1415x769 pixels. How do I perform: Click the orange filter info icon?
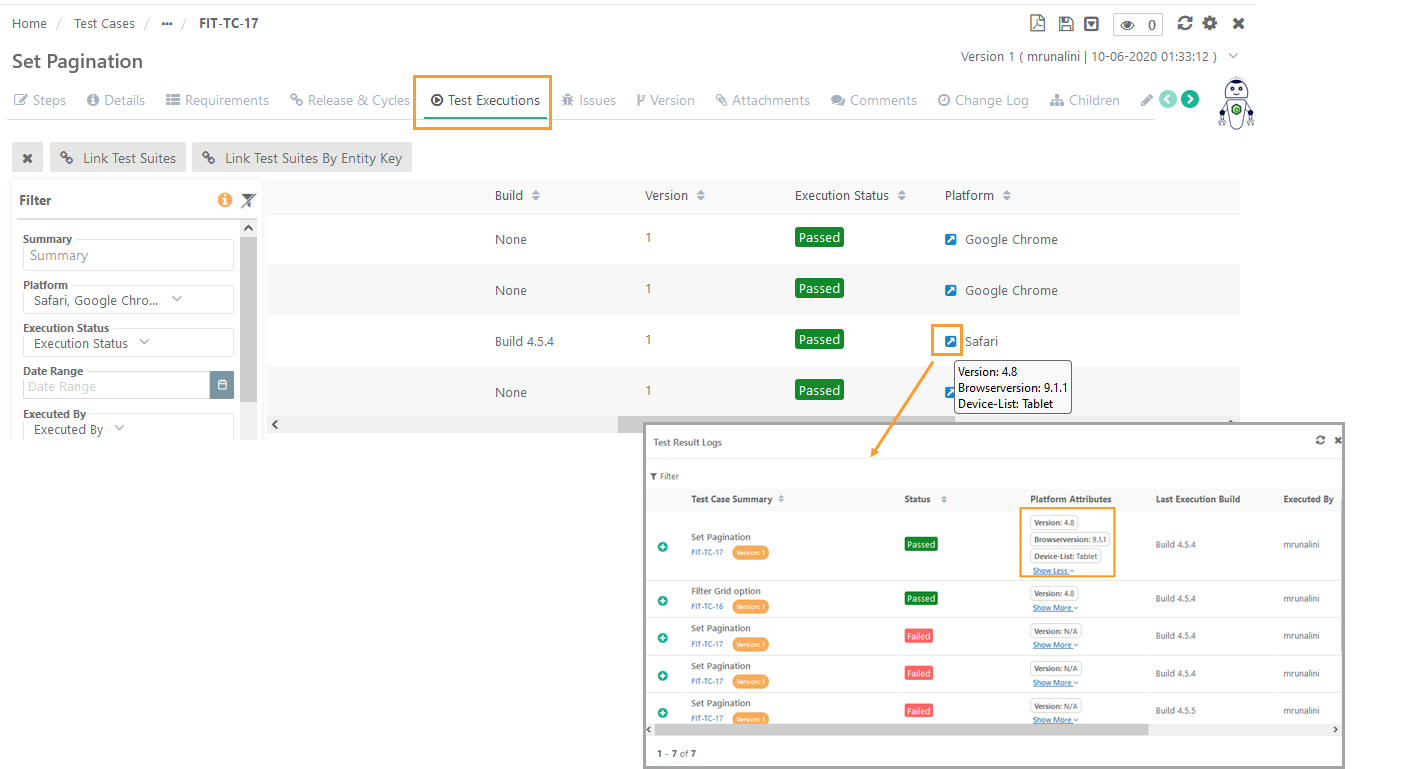[225, 200]
